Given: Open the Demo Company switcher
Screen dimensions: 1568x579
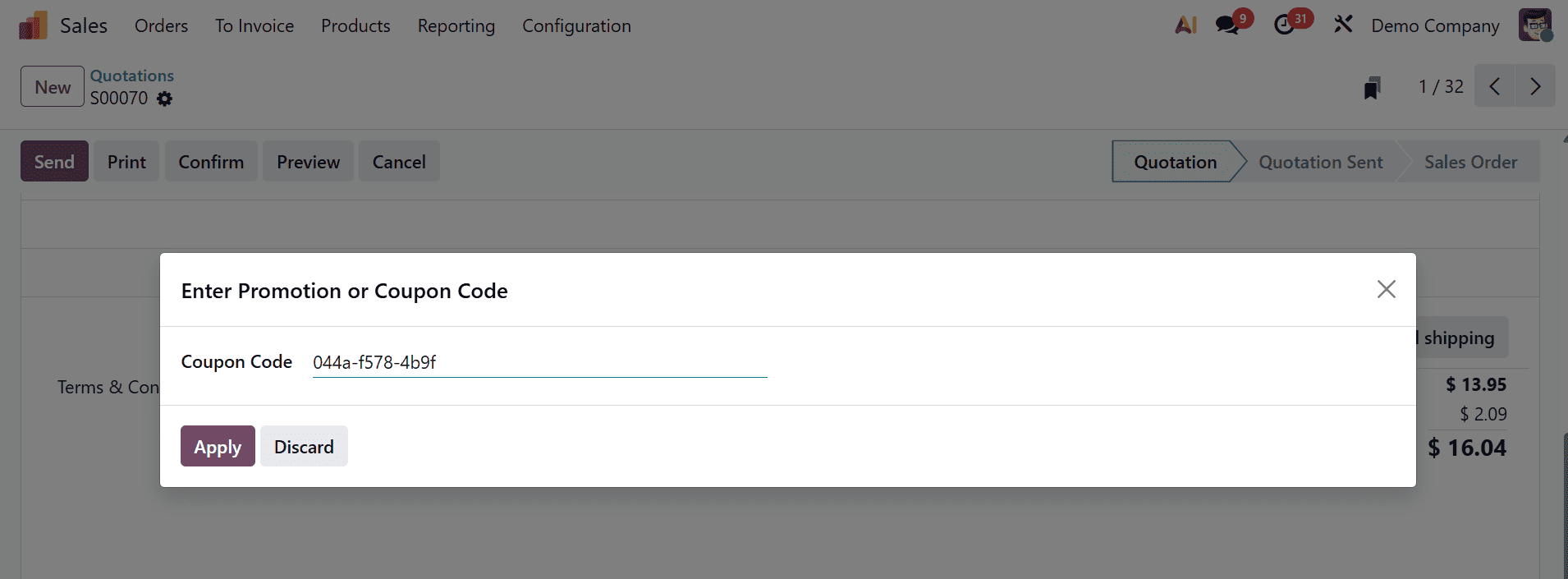Looking at the screenshot, I should pyautogui.click(x=1435, y=26).
